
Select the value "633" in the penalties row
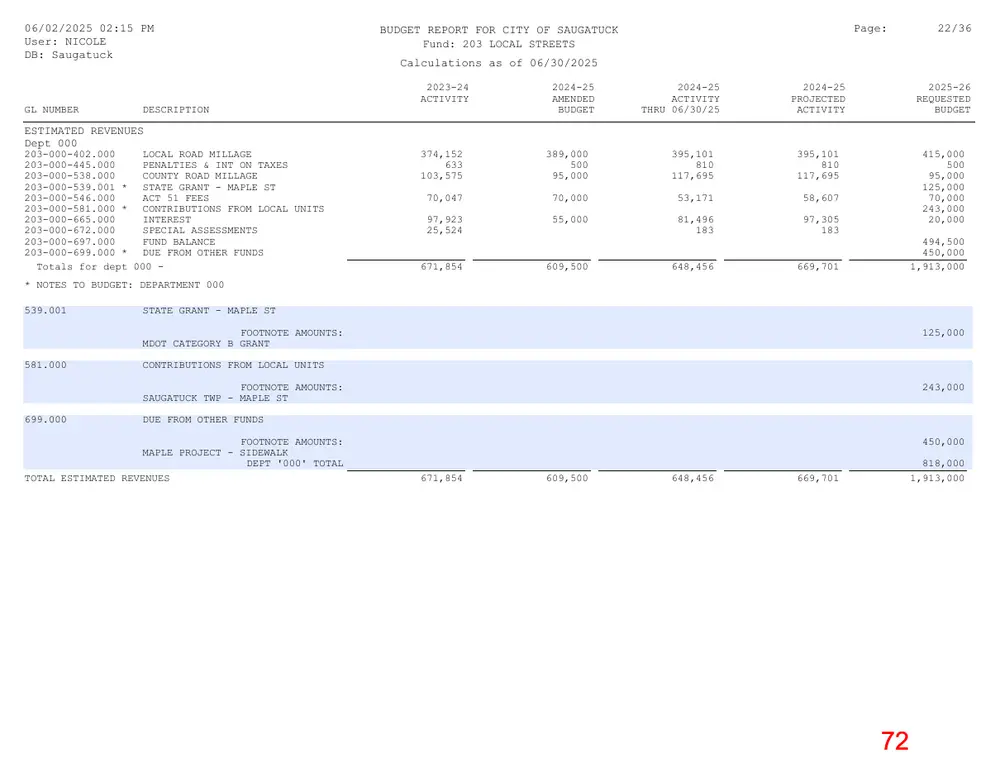(453, 165)
